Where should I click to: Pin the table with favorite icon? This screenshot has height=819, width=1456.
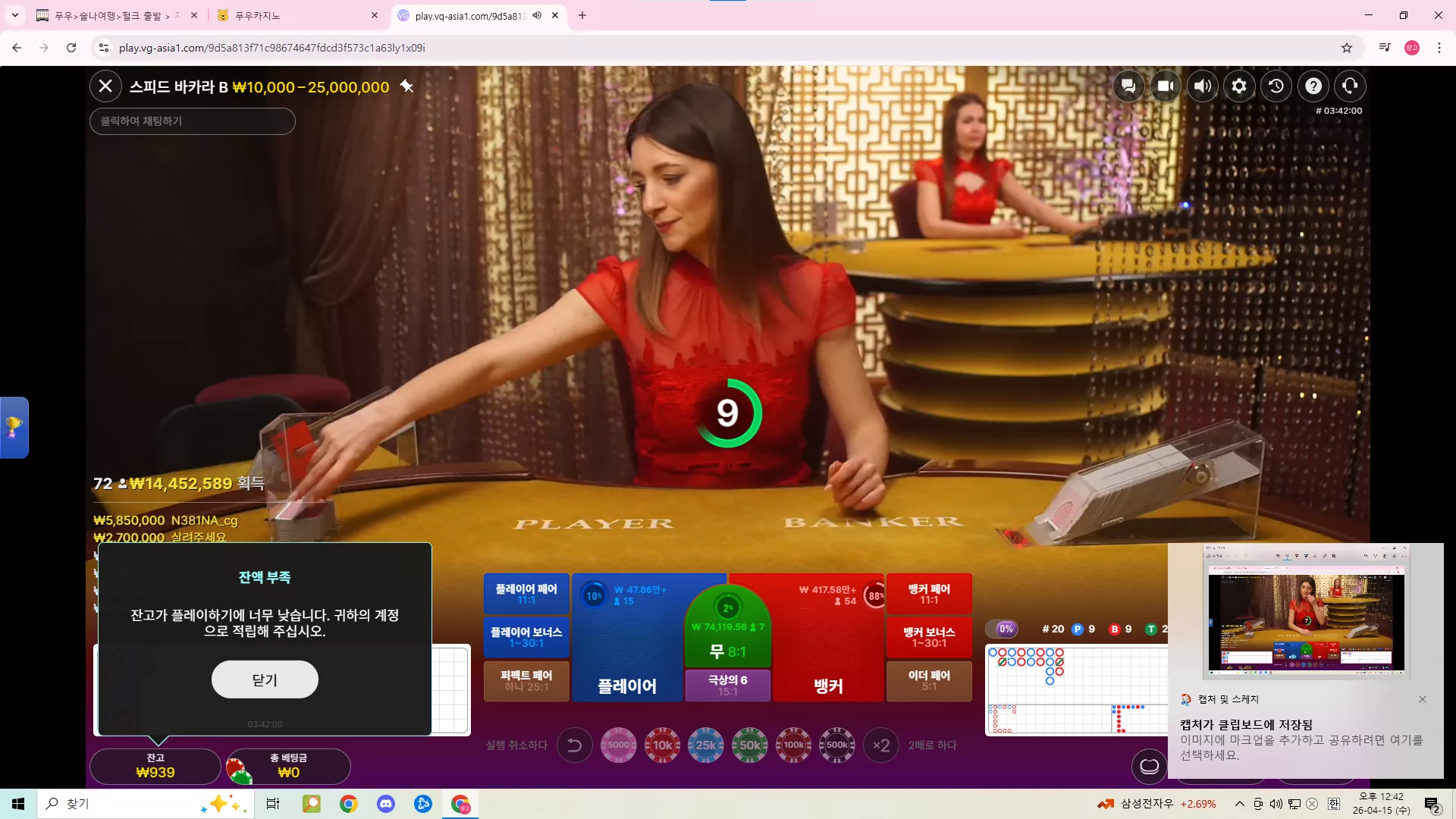(407, 86)
